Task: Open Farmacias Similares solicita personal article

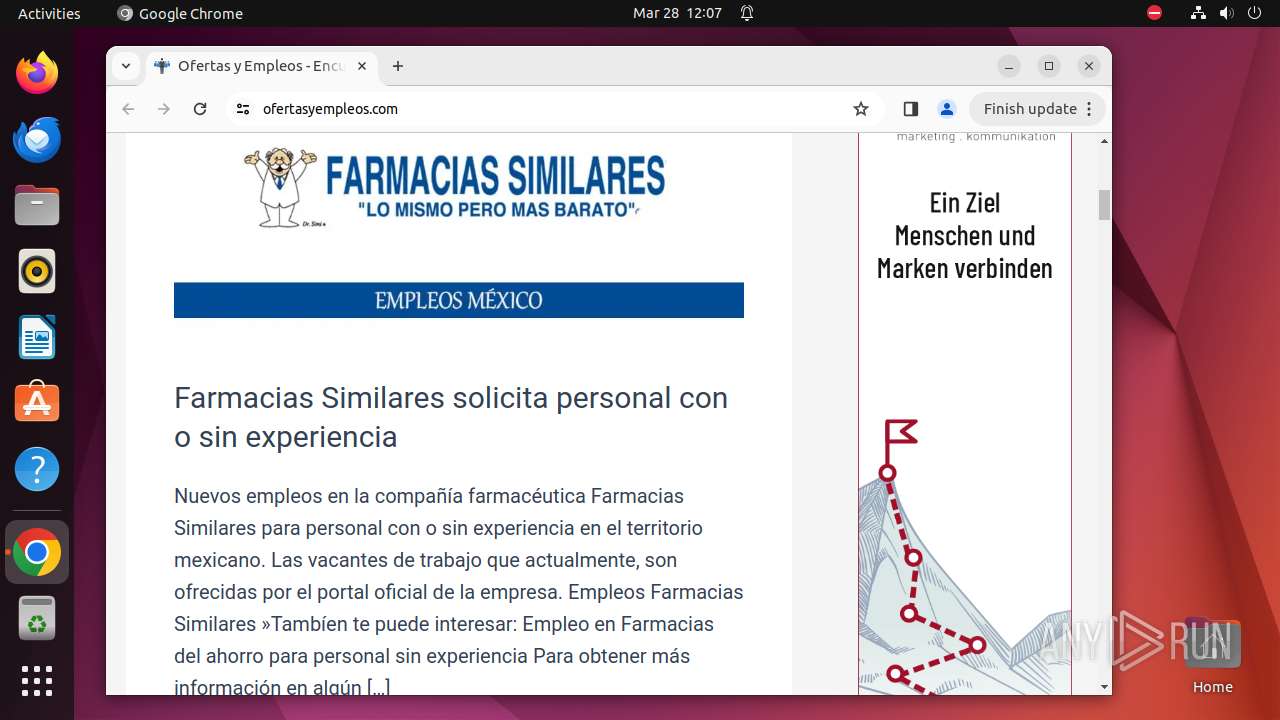Action: (451, 417)
